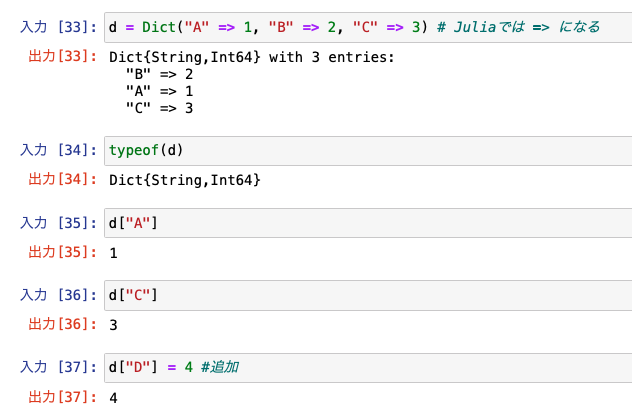Click the output prompt label [33]
Viewport: 632px width, 416px height.
click(x=63, y=56)
